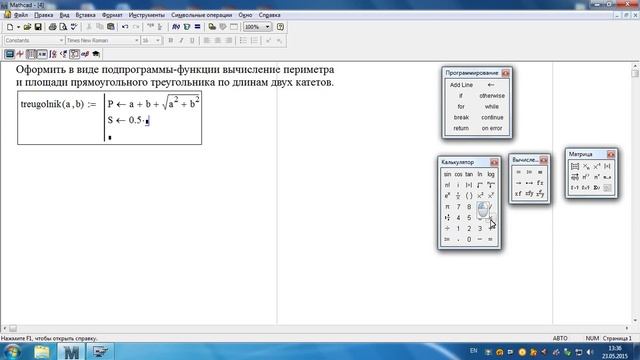Image resolution: width=640 pixels, height=360 pixels.
Task: Toggle underline formatting
Action: pyautogui.click(x=192, y=40)
